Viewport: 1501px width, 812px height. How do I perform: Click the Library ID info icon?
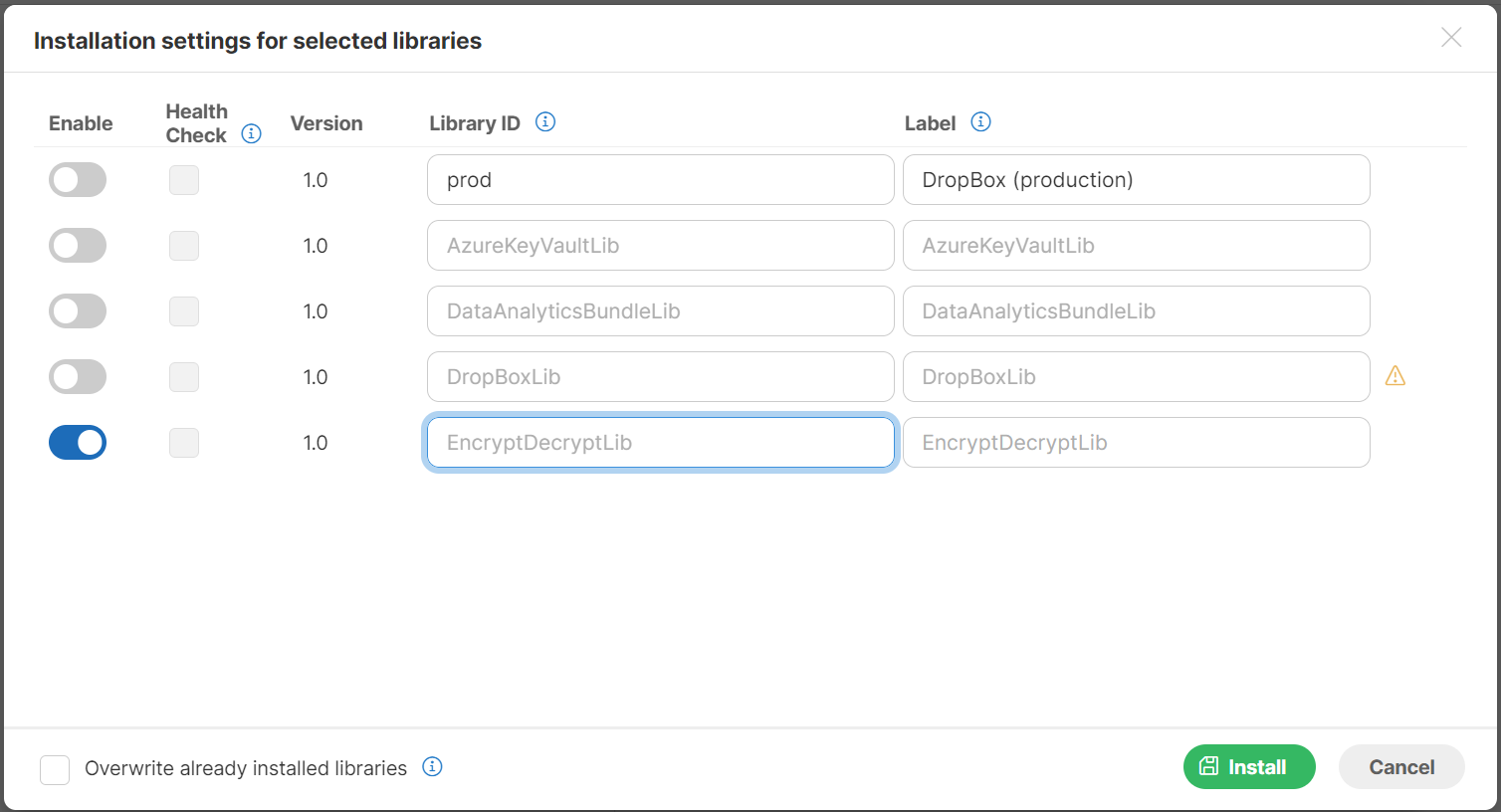coord(544,120)
